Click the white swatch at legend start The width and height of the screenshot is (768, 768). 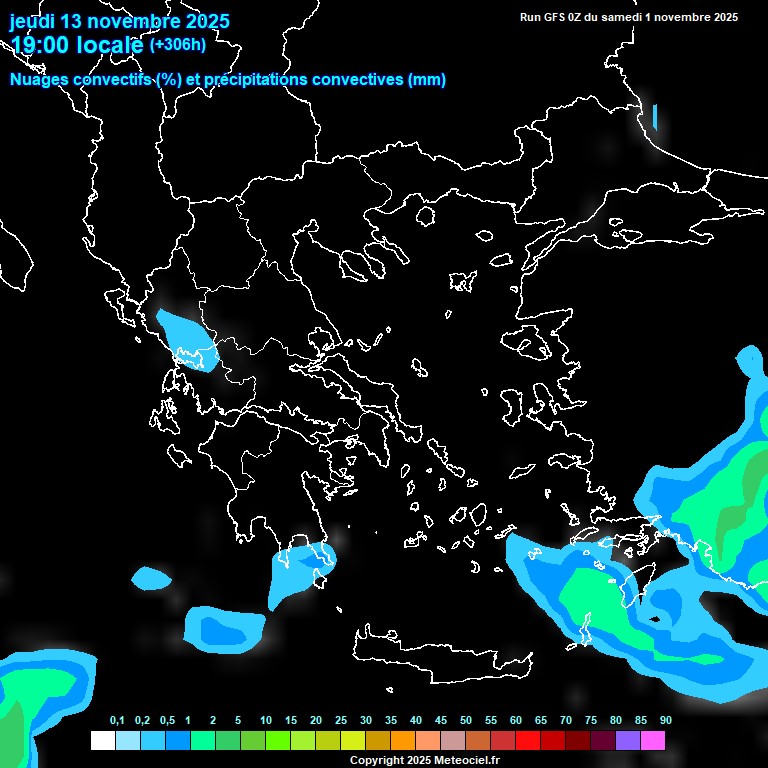pyautogui.click(x=102, y=740)
